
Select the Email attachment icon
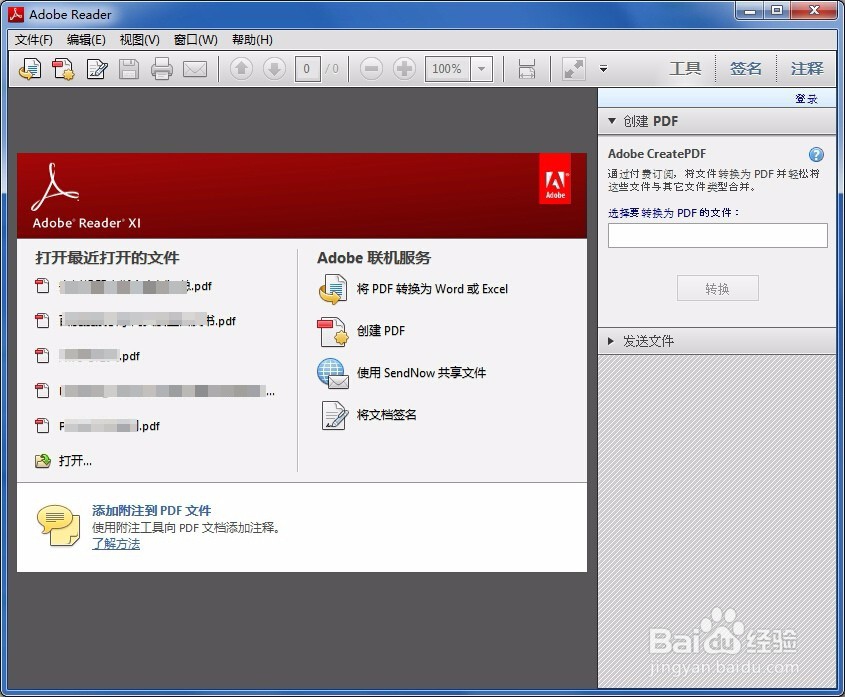[195, 69]
